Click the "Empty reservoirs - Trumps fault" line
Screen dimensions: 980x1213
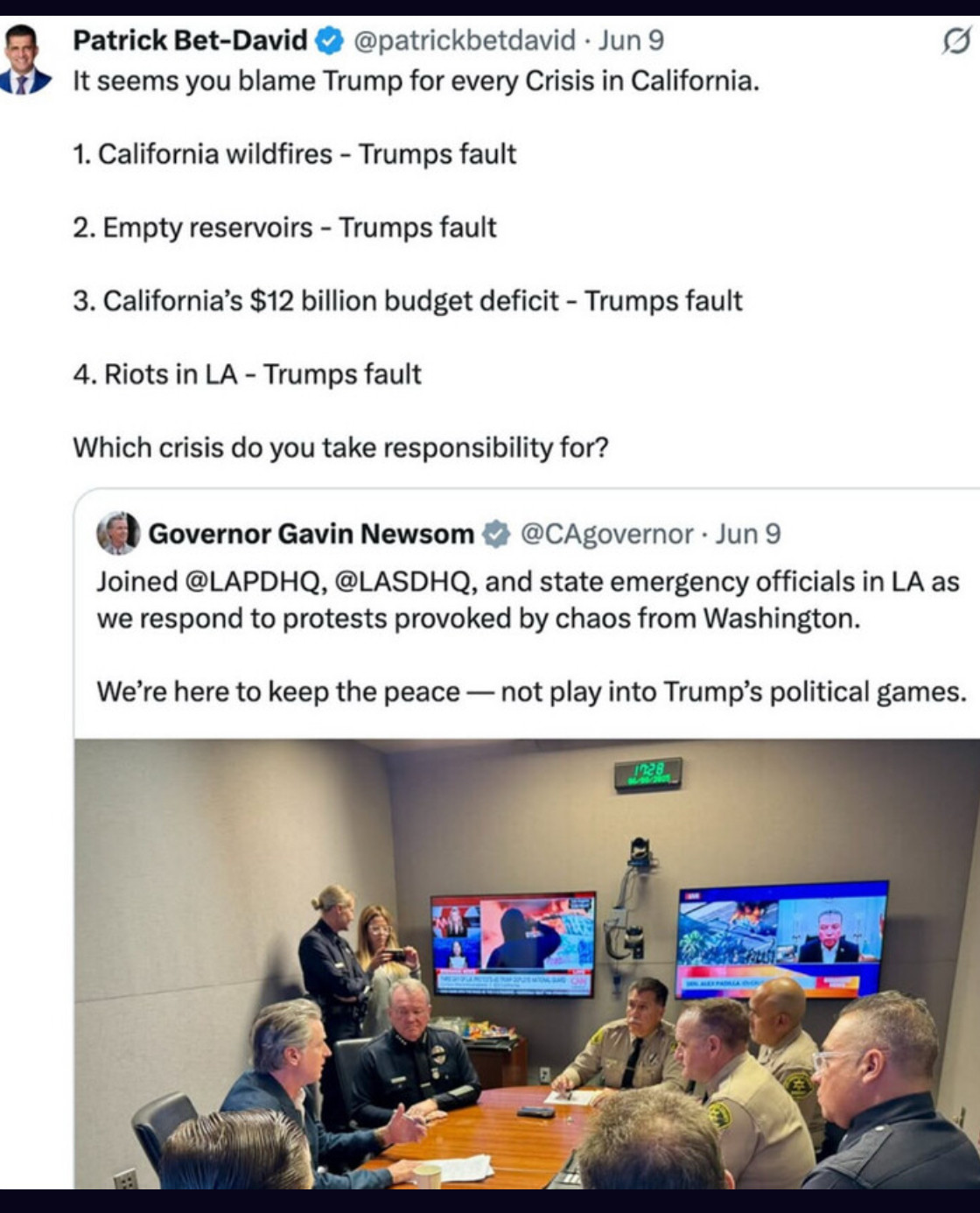tap(284, 228)
